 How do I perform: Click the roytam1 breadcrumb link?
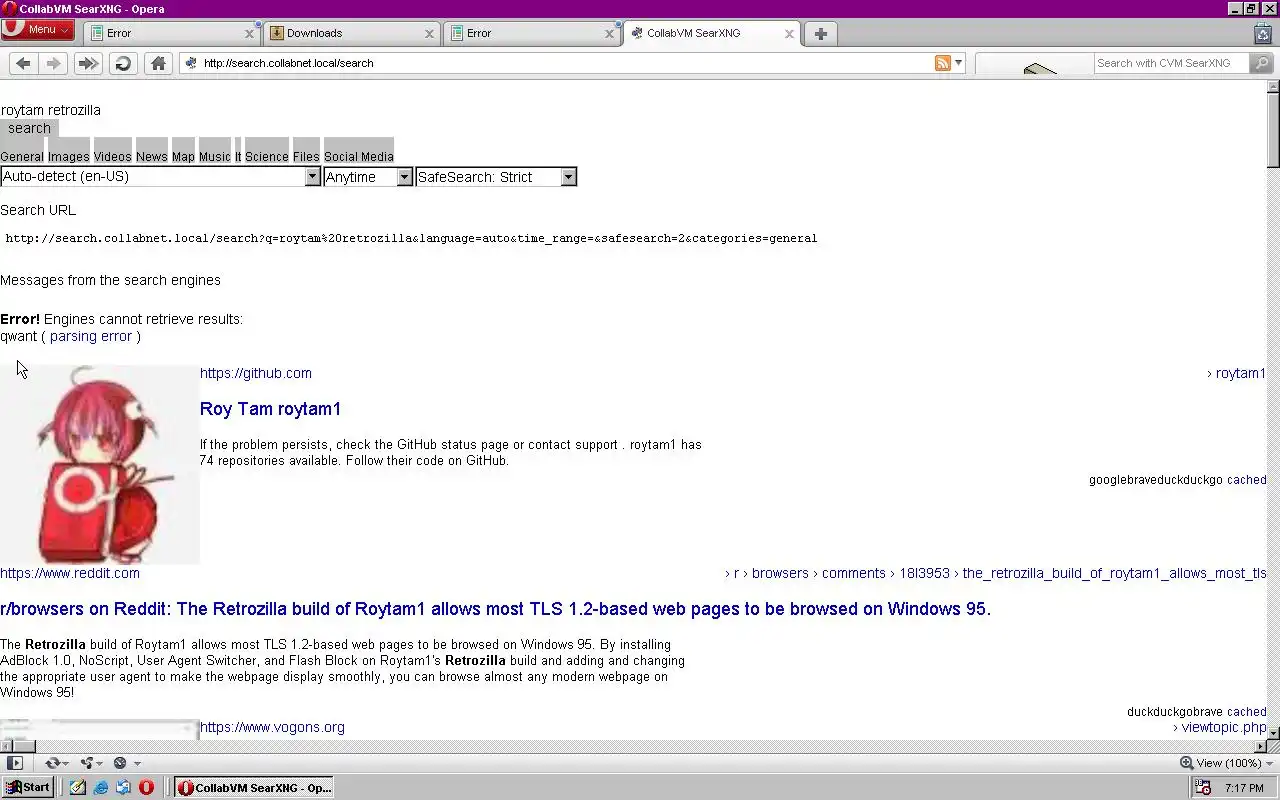point(1240,373)
